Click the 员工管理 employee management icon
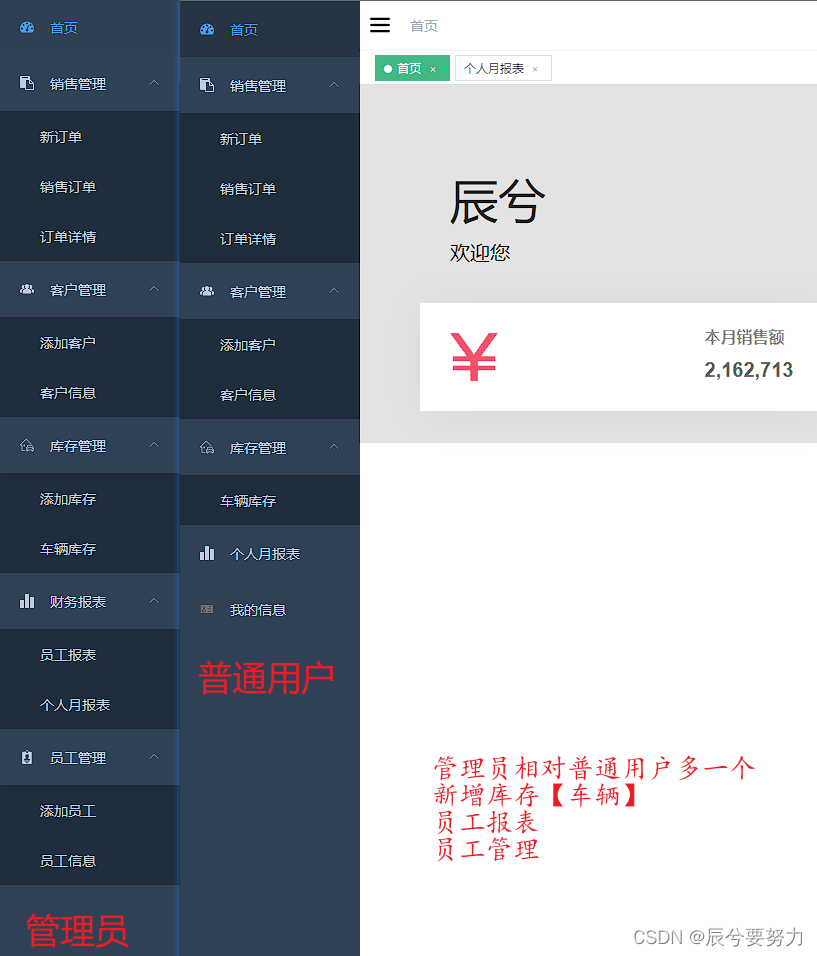 (25, 757)
